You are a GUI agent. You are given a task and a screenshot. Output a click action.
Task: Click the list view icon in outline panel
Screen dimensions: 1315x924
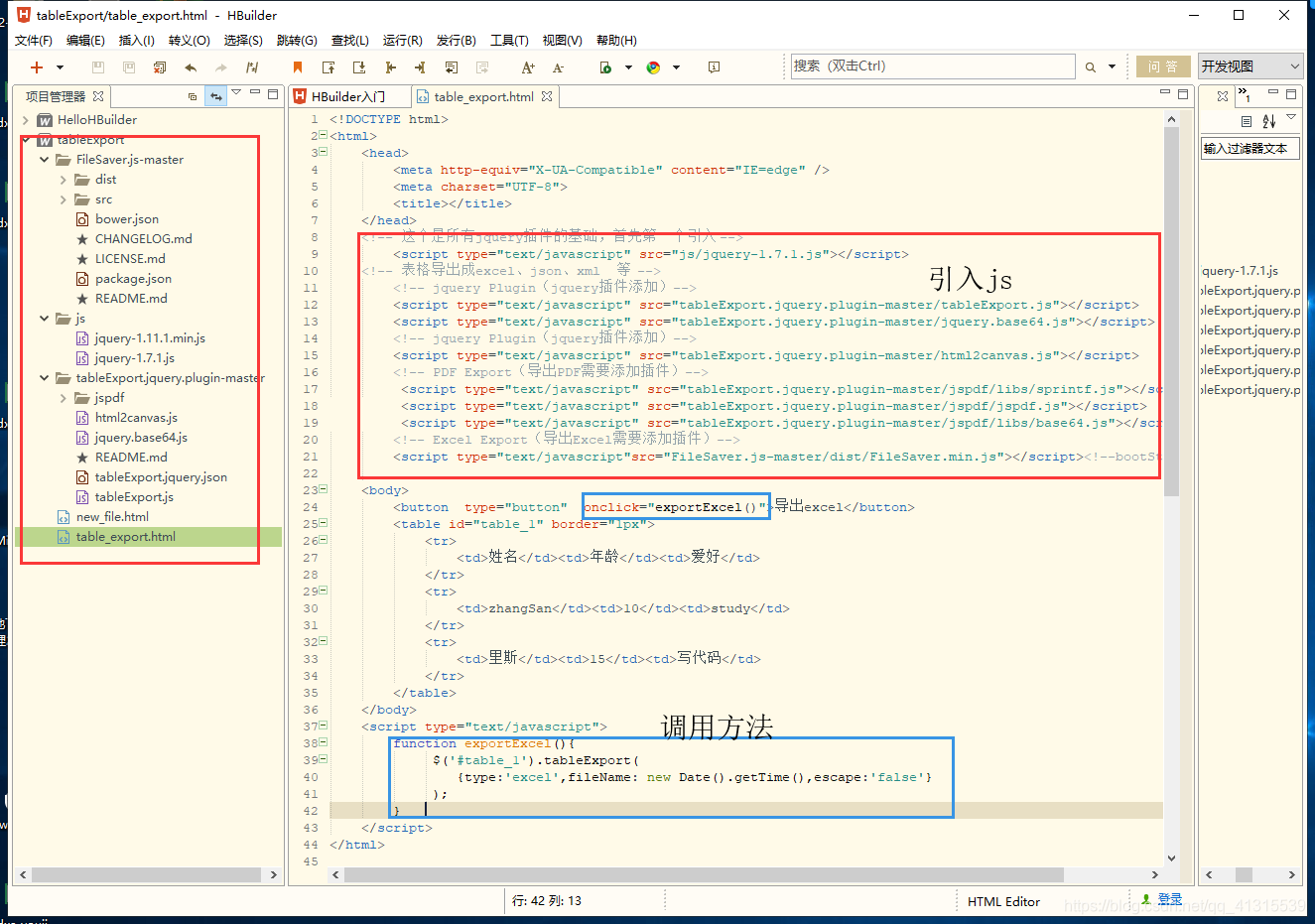1247,121
